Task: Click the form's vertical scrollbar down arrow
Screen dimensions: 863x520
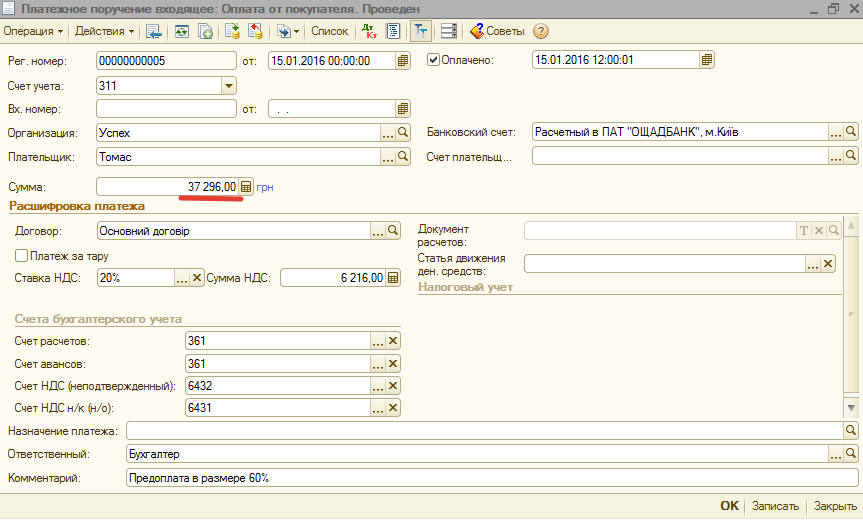Action: tap(852, 408)
